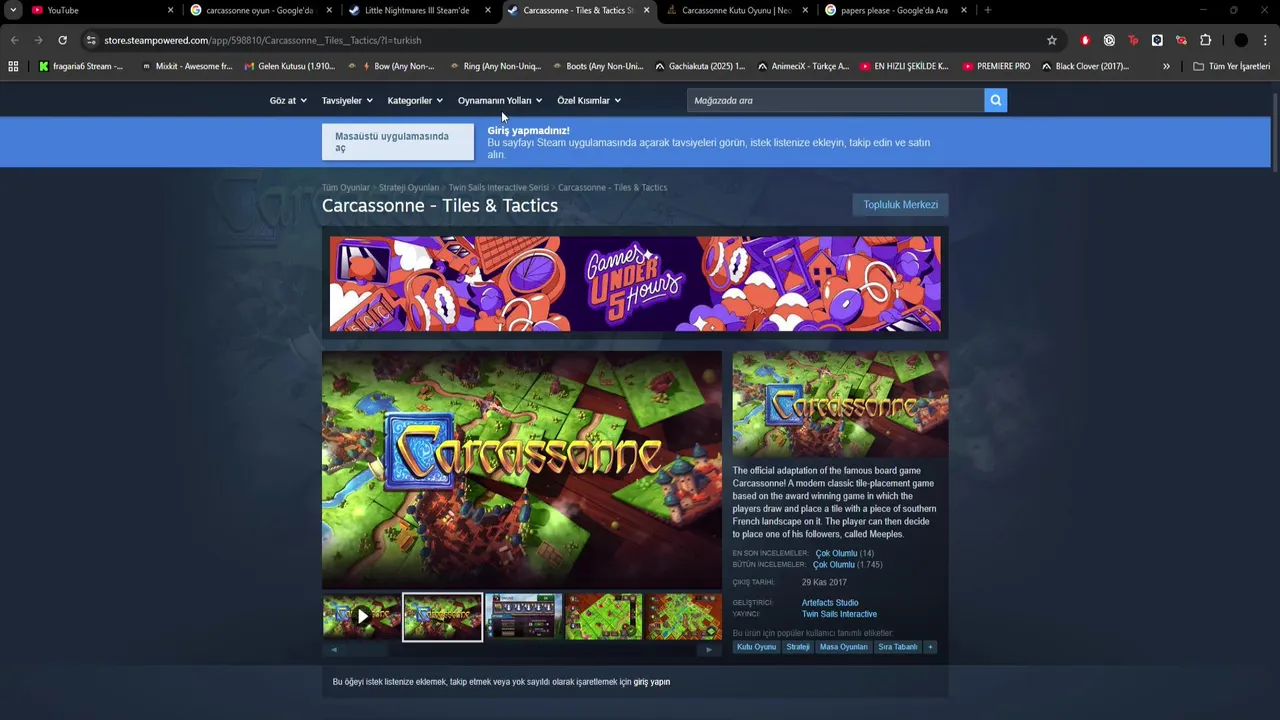Reload the page with browser refresh icon
1280x720 pixels.
click(62, 40)
